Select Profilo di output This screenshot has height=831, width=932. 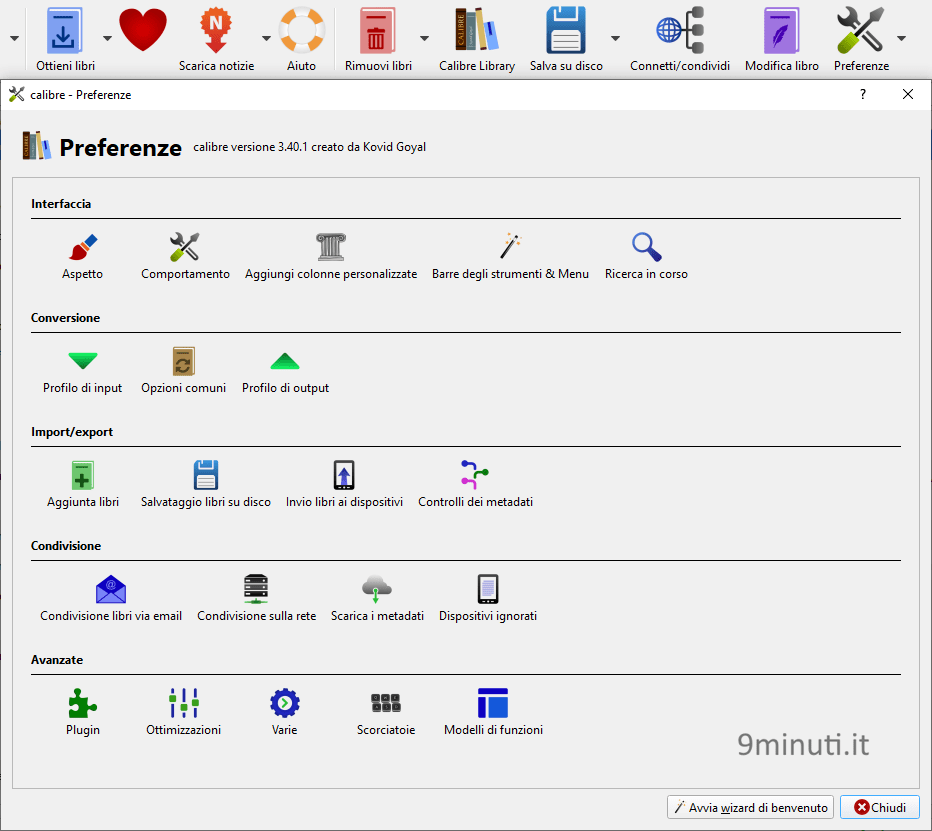pyautogui.click(x=285, y=370)
